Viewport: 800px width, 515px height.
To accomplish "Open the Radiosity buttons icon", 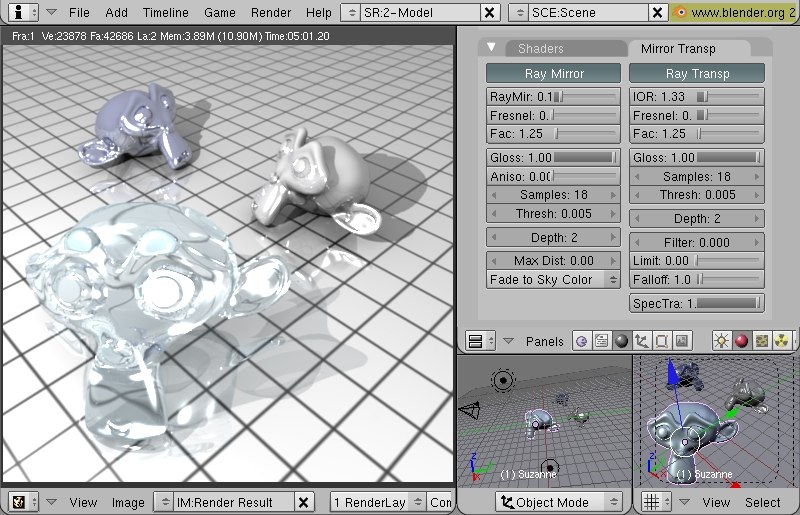I will tap(782, 341).
